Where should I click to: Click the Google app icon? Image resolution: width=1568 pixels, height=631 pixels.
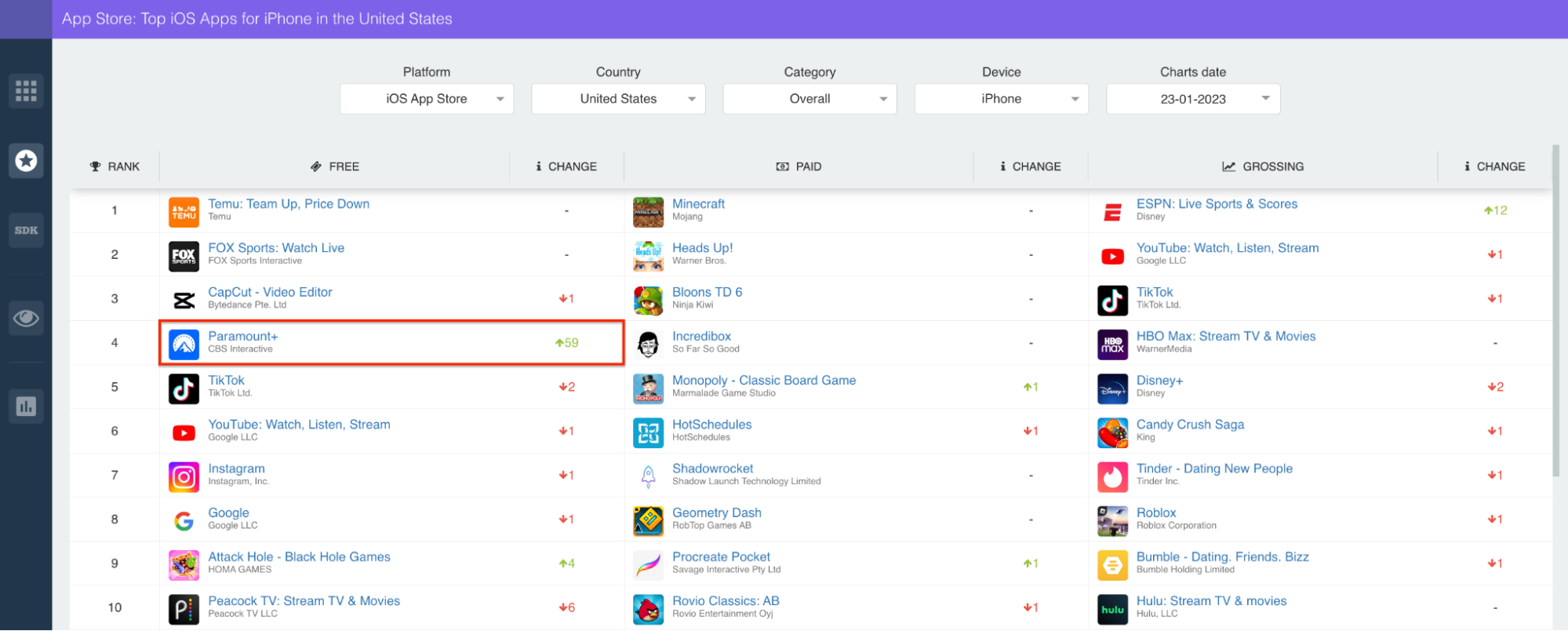[x=184, y=520]
